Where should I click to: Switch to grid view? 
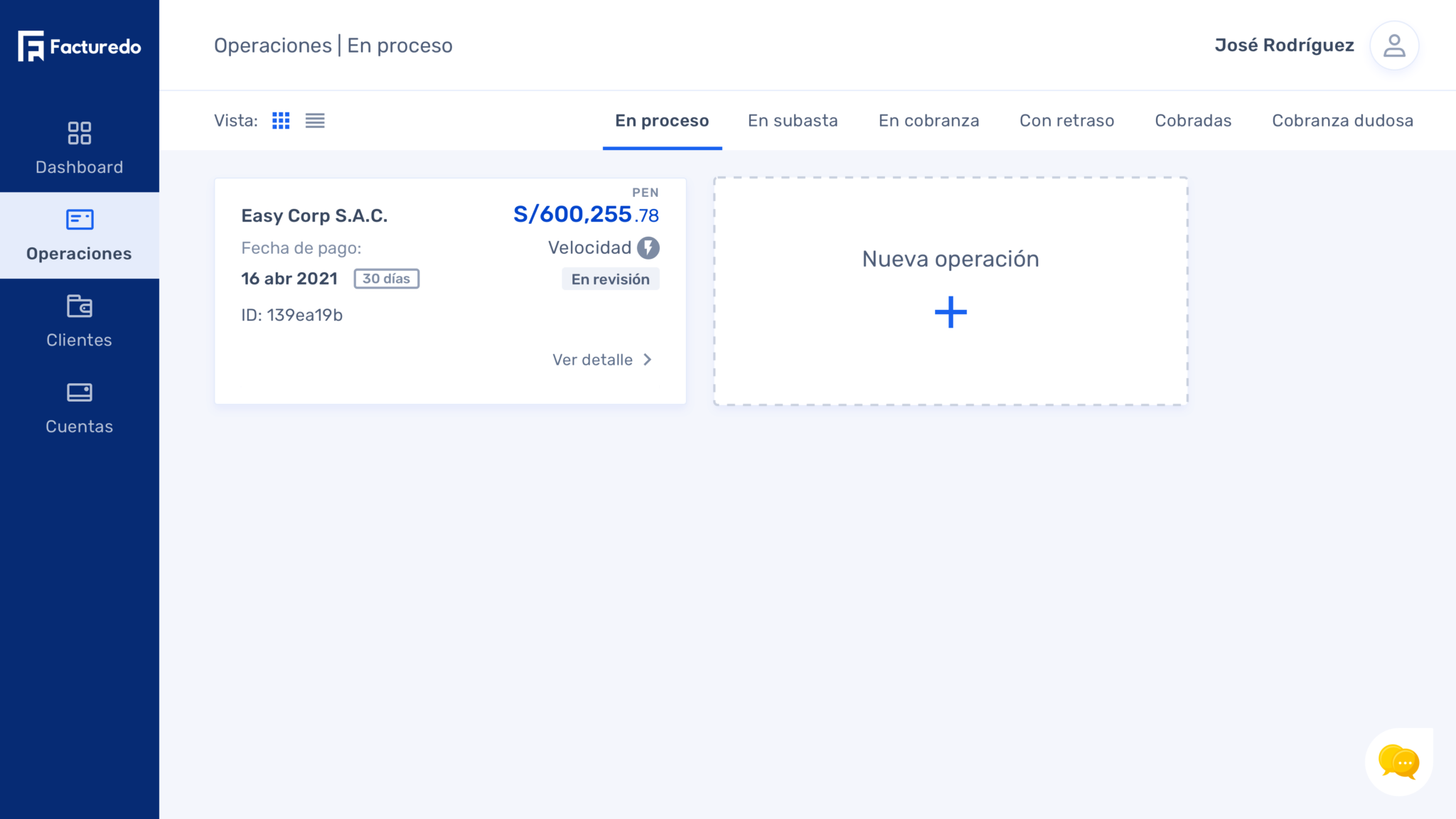click(x=281, y=121)
